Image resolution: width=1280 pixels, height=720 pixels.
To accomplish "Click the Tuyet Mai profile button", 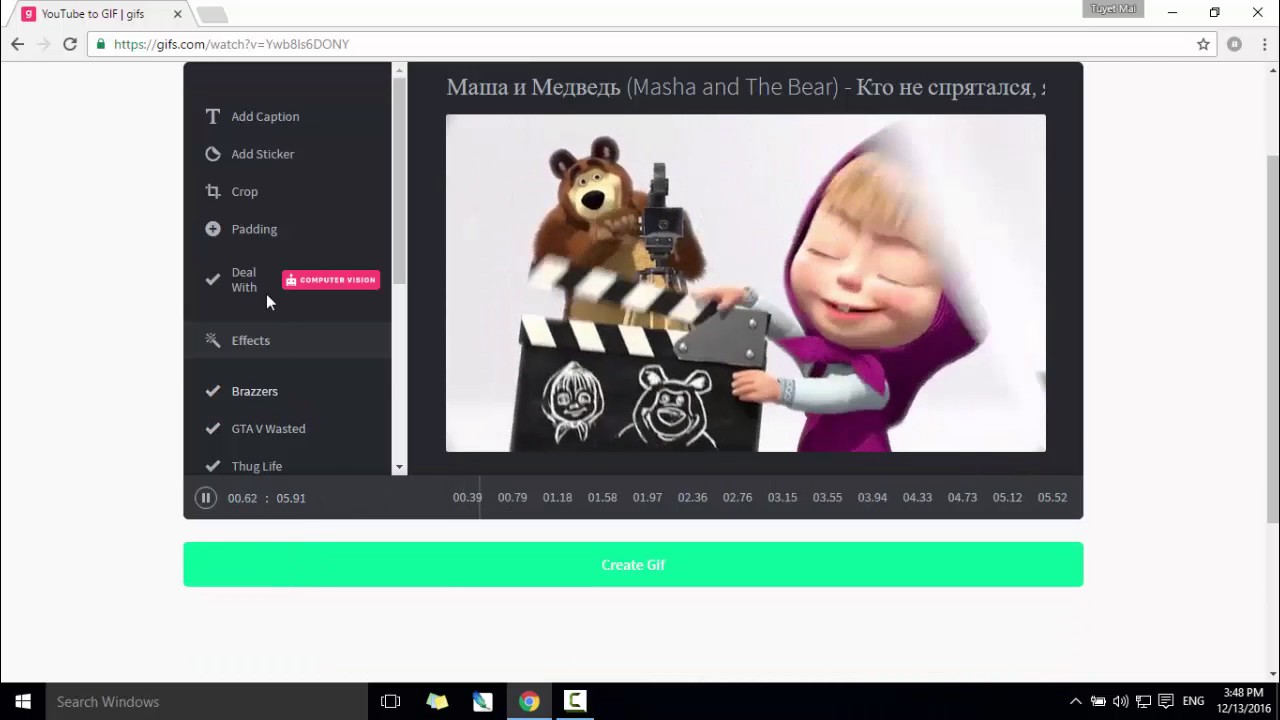I will point(1113,9).
